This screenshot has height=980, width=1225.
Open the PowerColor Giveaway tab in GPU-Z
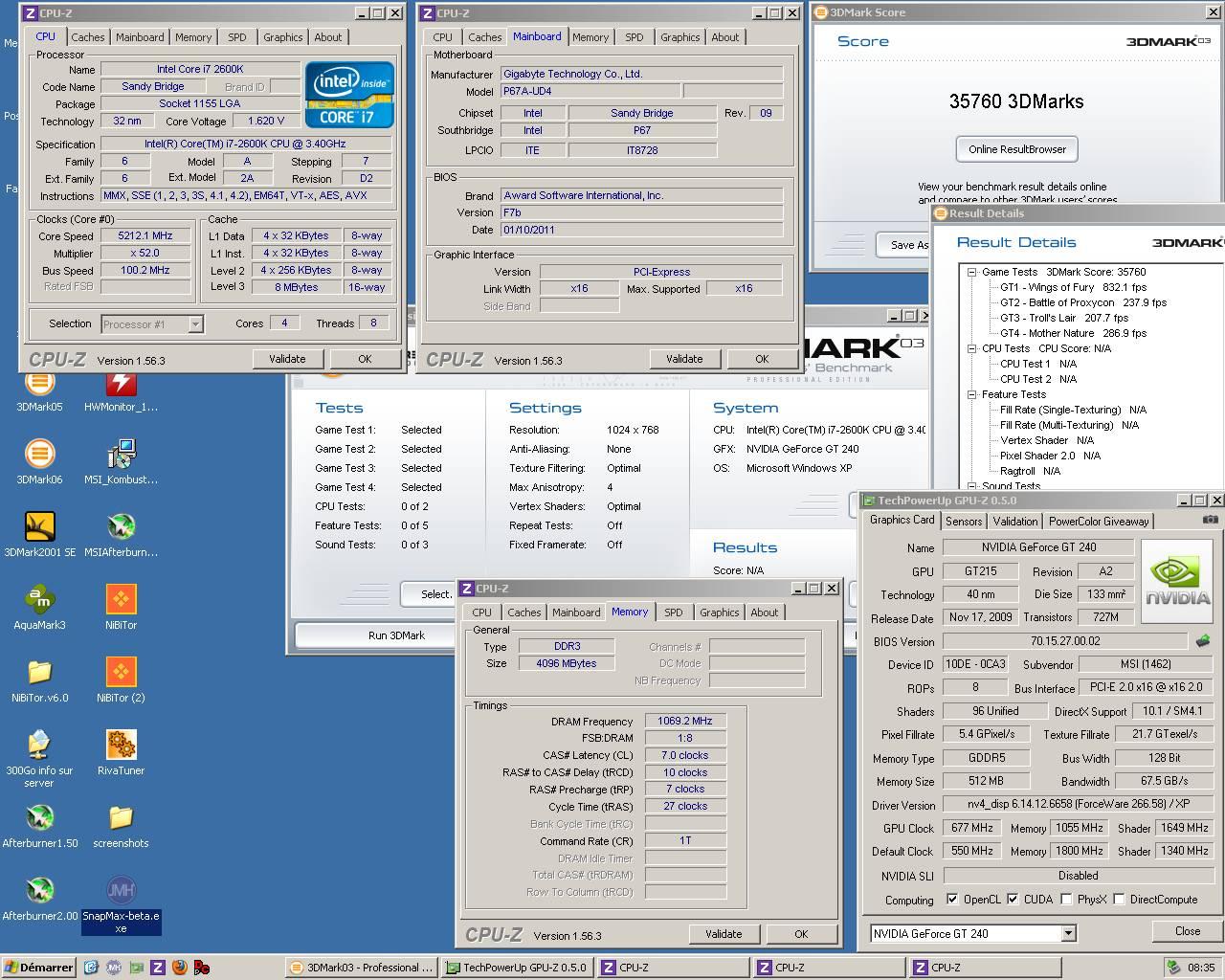click(x=1099, y=522)
